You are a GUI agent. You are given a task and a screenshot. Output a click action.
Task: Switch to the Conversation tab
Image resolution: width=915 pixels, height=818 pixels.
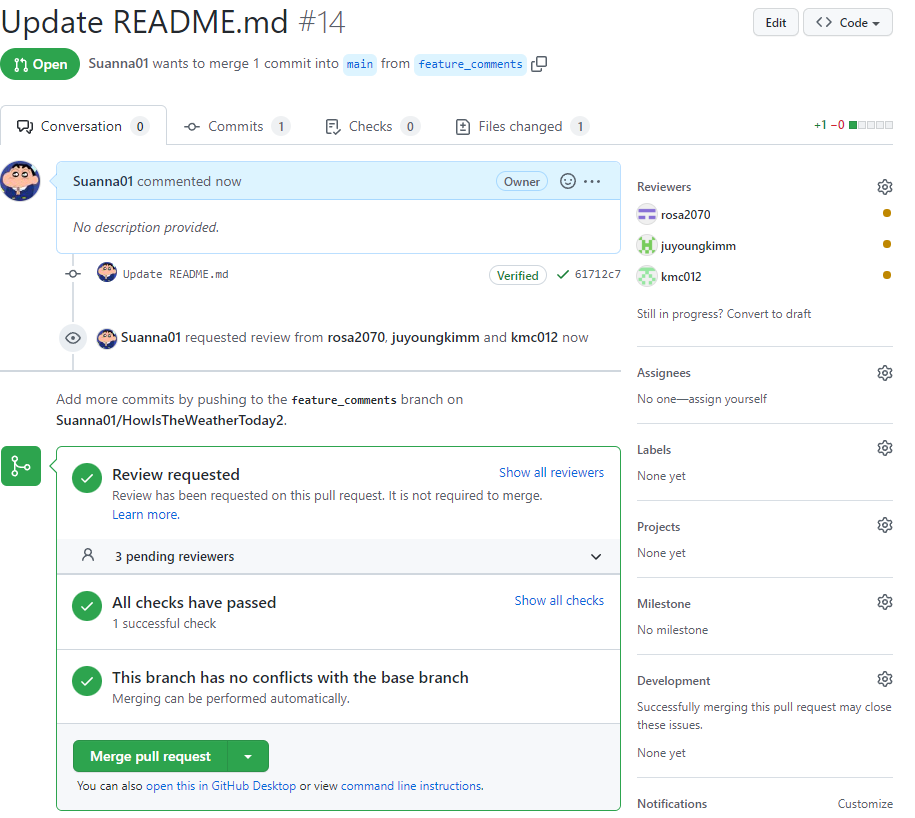(83, 127)
